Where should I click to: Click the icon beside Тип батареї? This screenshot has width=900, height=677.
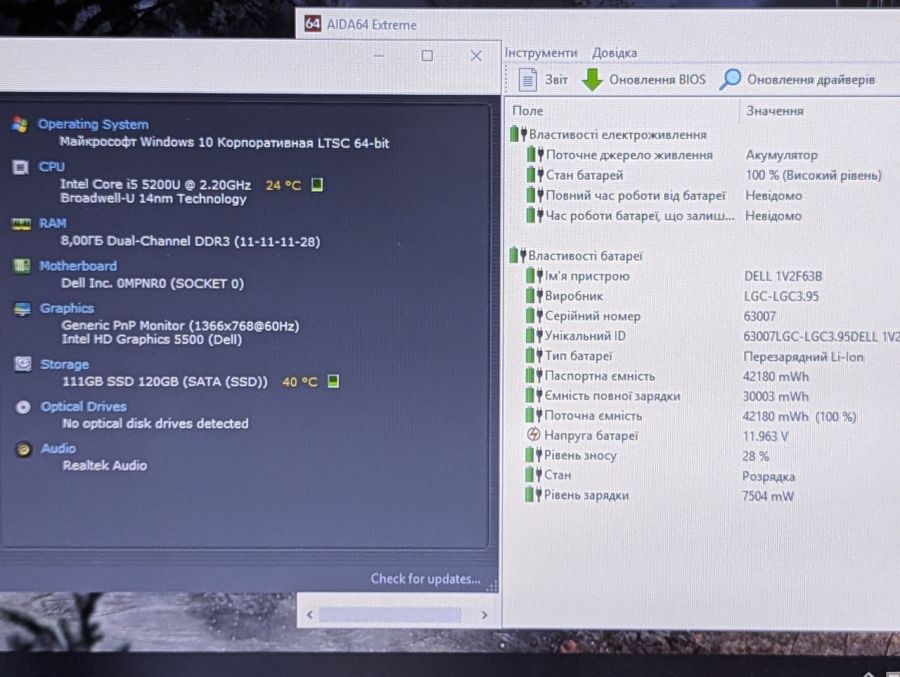(534, 355)
